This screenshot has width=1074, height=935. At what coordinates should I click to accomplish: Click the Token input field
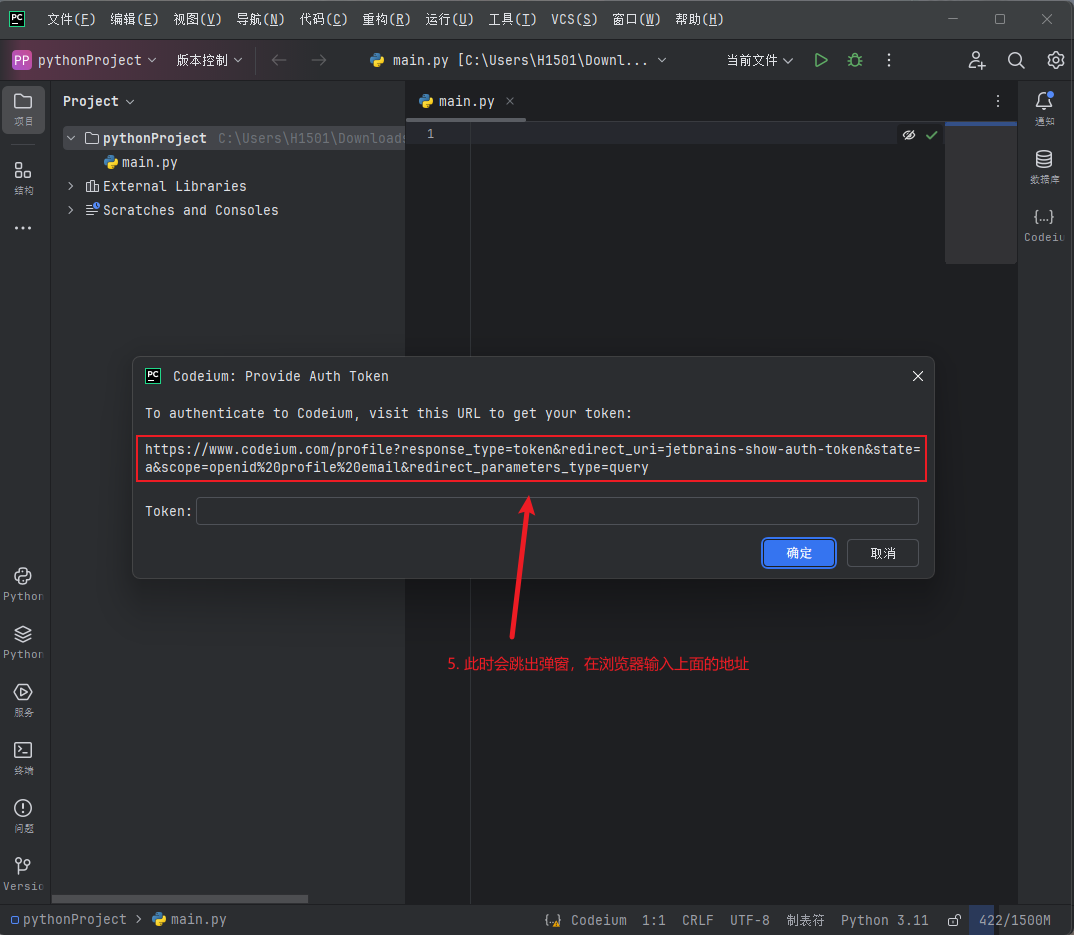click(557, 511)
